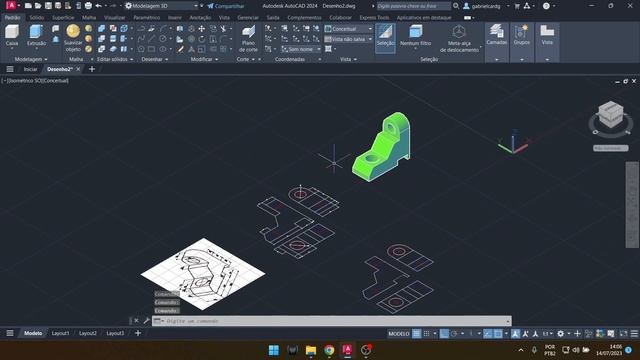The height and width of the screenshot is (360, 640).
Task: Click the Plano de corte tool
Action: (248, 39)
